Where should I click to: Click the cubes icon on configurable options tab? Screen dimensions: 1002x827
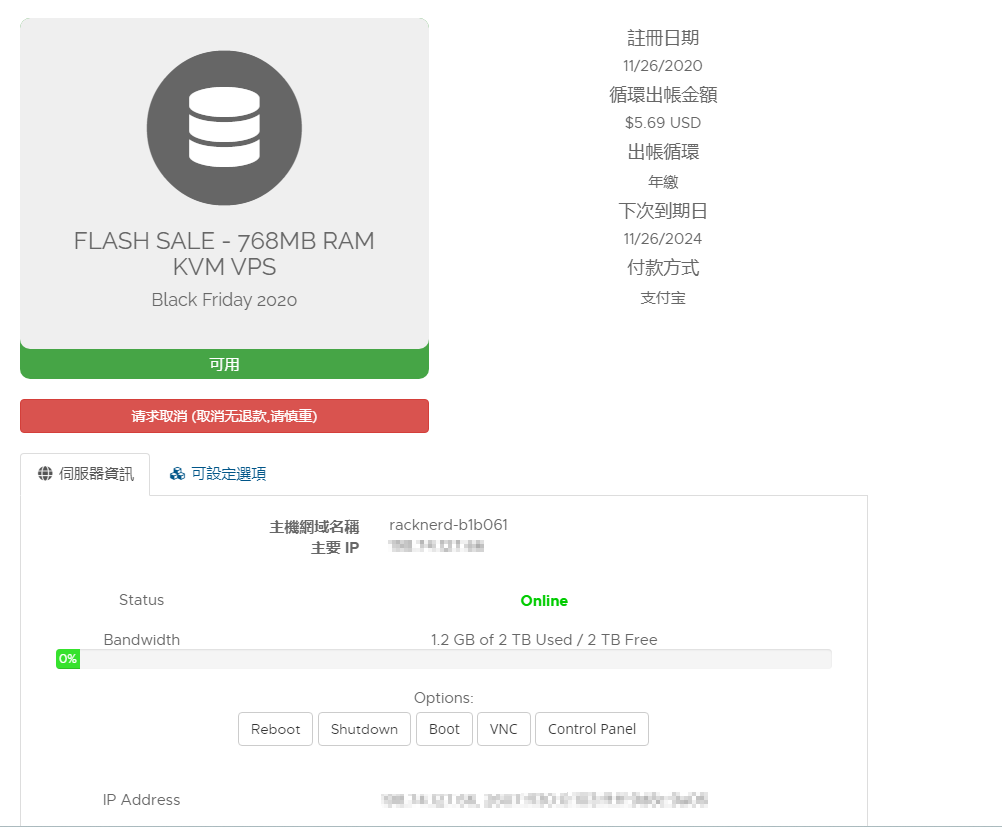tap(177, 474)
